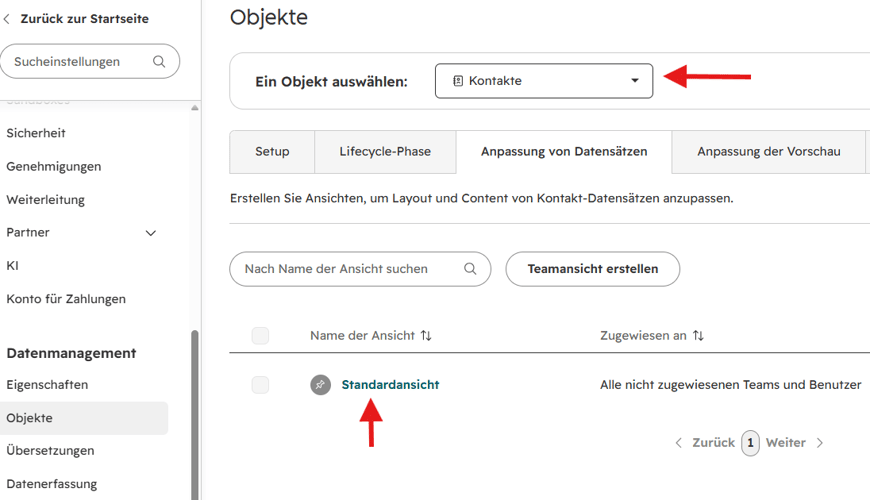Toggle the select-all checkbox in table header
Screen dimensions: 870x500
(260, 336)
